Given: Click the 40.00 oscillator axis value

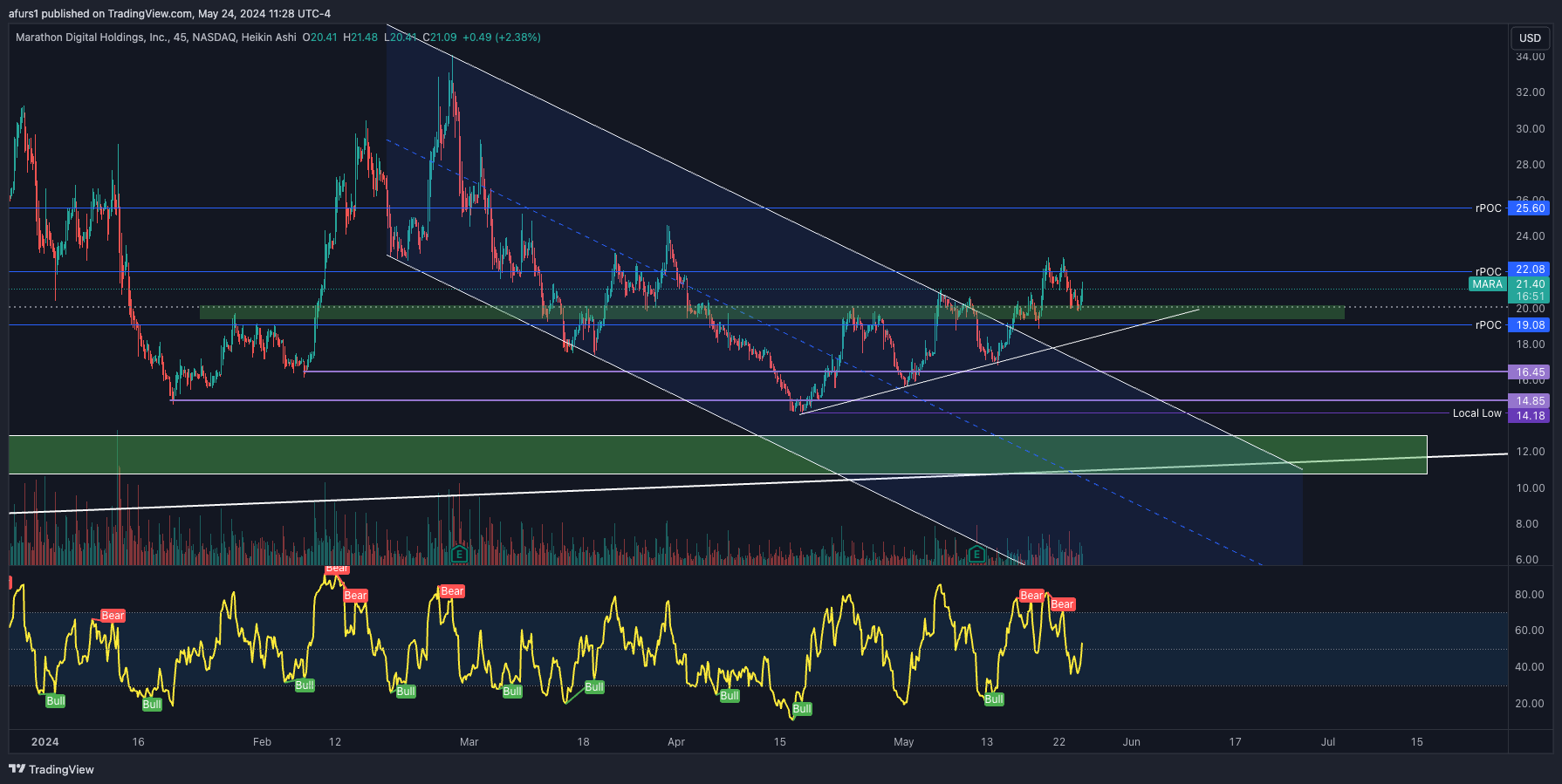Looking at the screenshot, I should (1530, 667).
